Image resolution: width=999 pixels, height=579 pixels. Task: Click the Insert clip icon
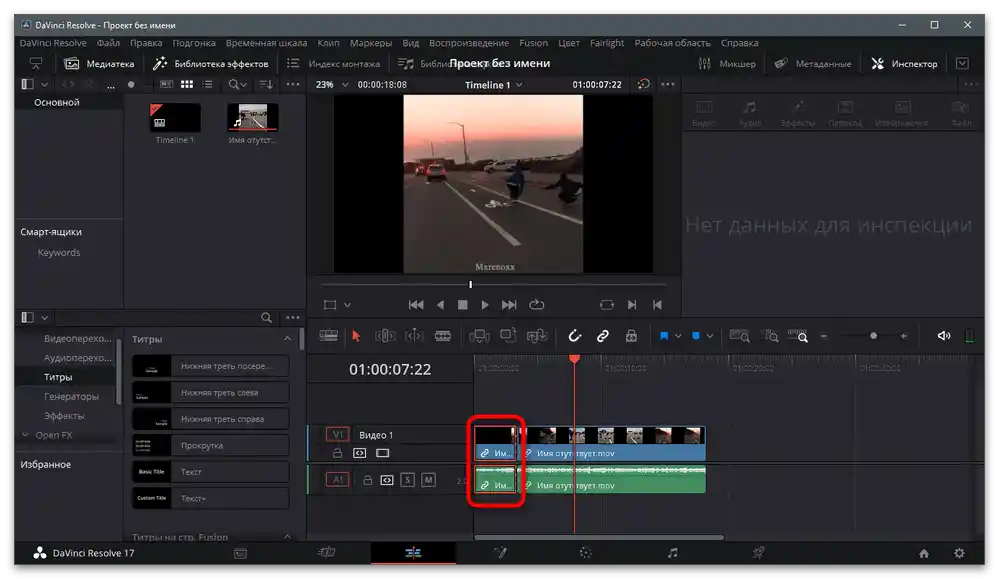coord(479,336)
